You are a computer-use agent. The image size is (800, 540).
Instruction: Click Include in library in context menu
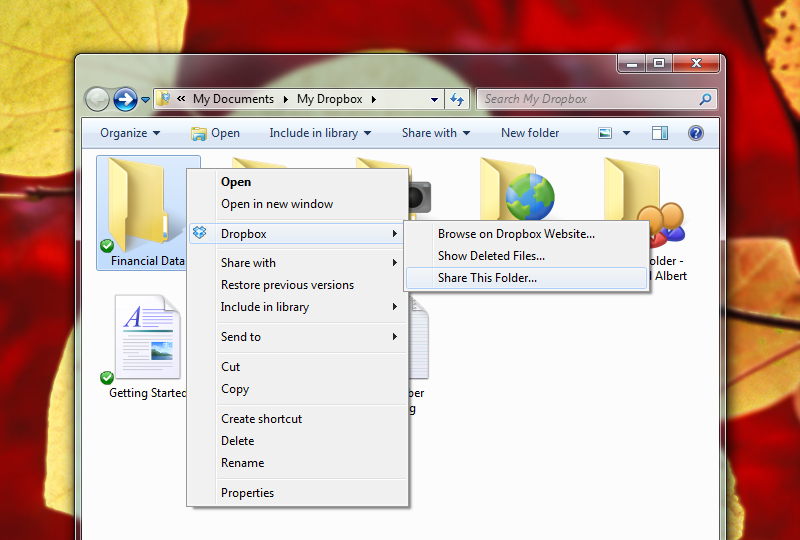298,307
